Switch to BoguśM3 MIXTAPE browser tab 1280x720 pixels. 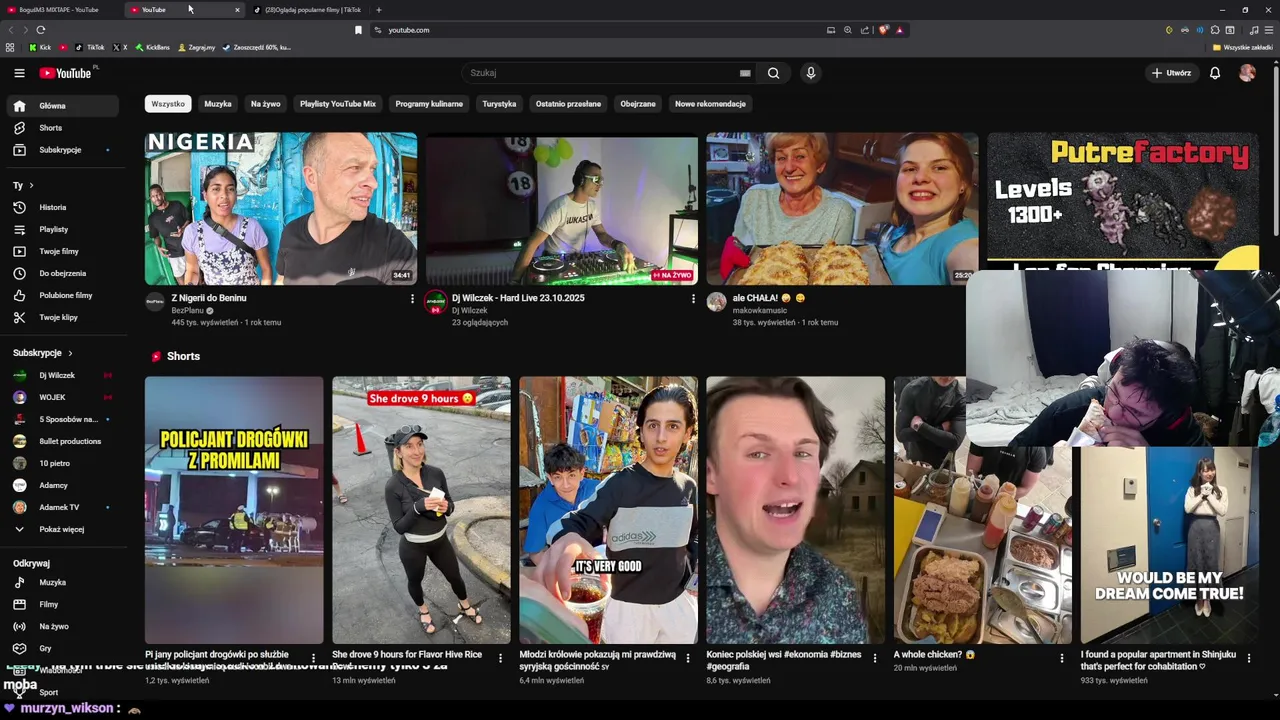click(60, 10)
